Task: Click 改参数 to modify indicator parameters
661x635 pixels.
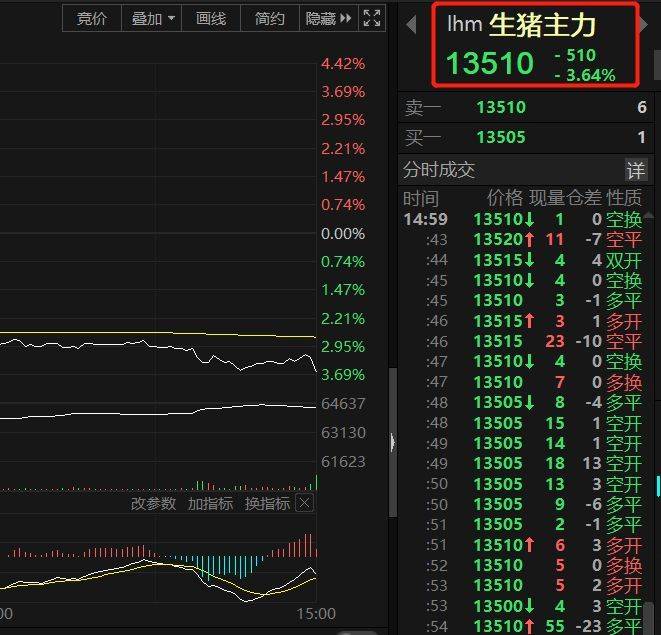Action: pyautogui.click(x=153, y=504)
